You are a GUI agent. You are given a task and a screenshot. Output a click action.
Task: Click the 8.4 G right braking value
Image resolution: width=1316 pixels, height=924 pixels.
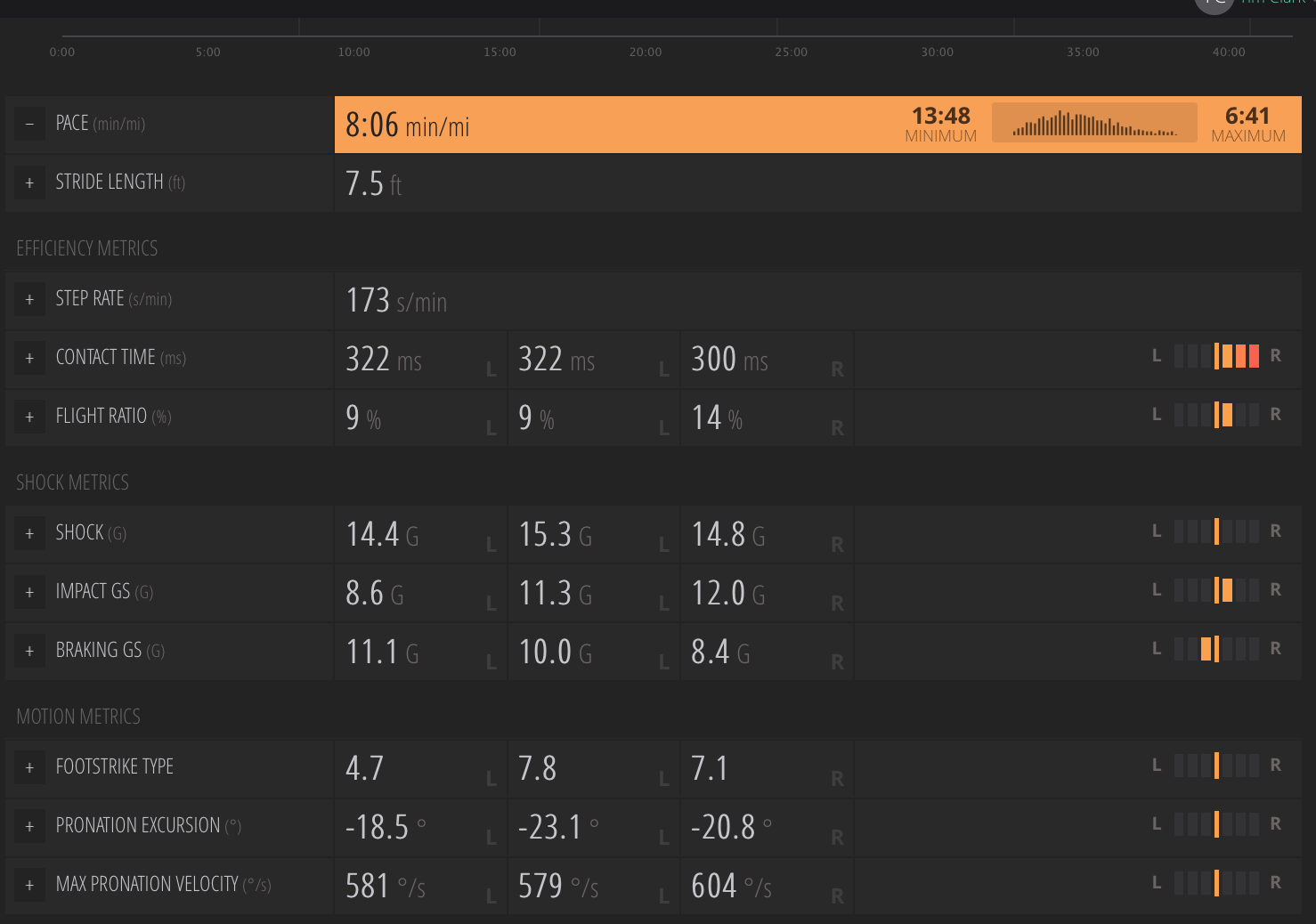coord(720,652)
